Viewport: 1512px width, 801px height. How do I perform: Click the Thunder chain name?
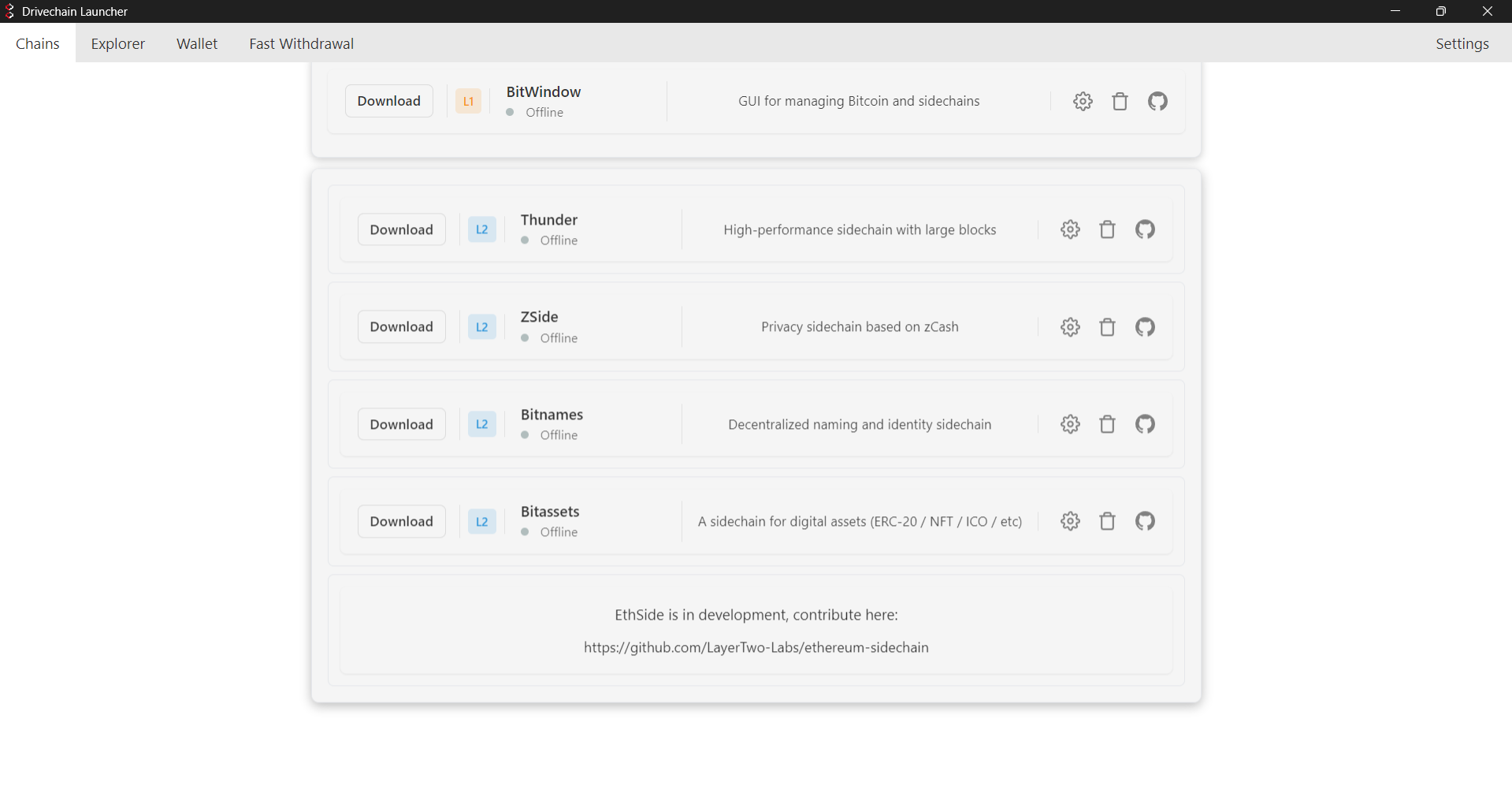[x=549, y=220]
